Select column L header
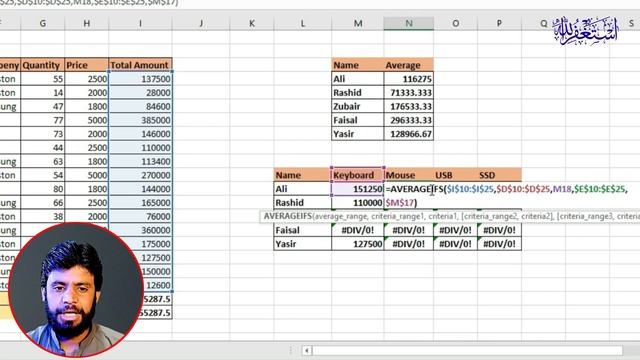 [x=302, y=23]
